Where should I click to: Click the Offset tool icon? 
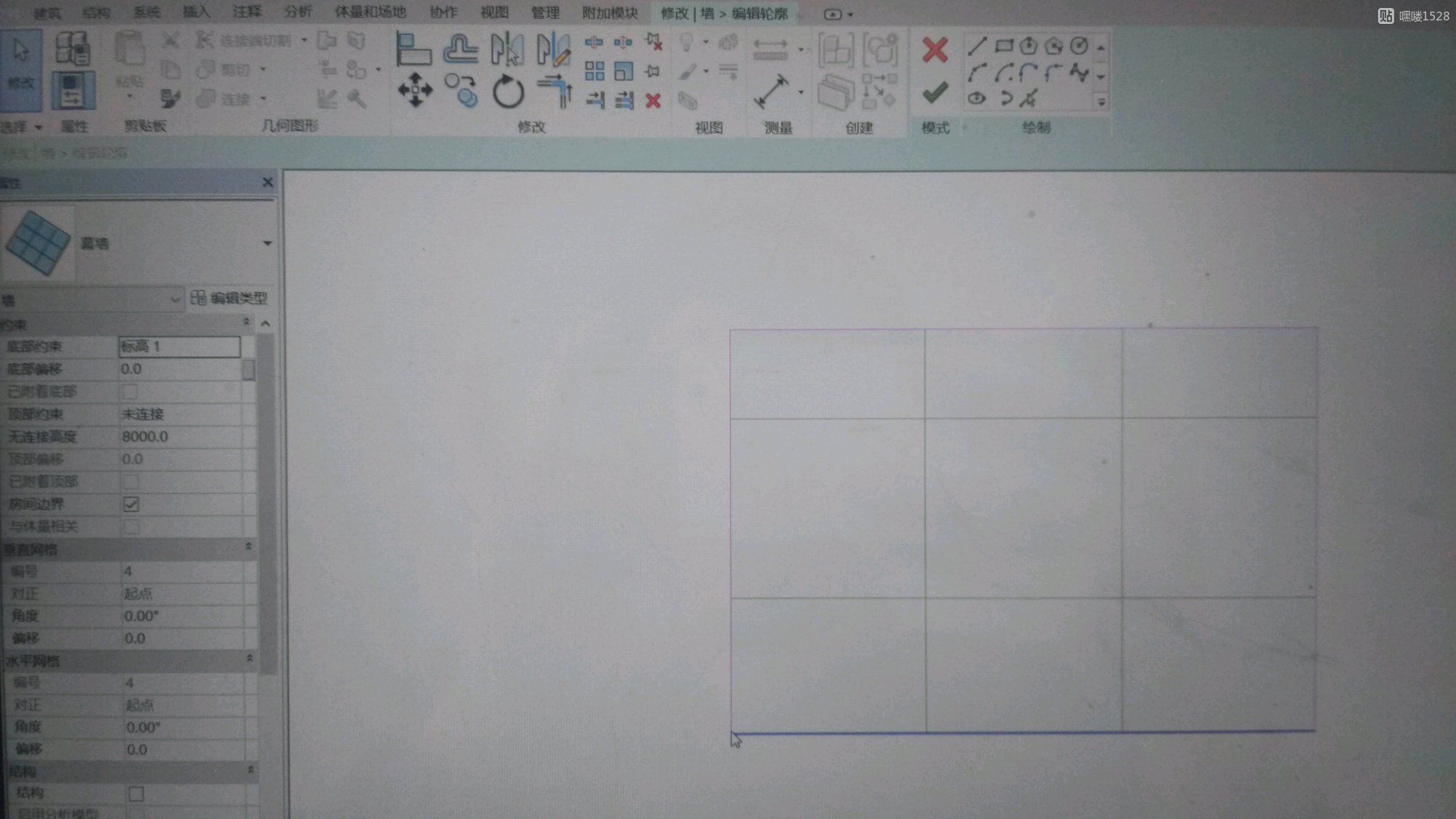tap(461, 50)
